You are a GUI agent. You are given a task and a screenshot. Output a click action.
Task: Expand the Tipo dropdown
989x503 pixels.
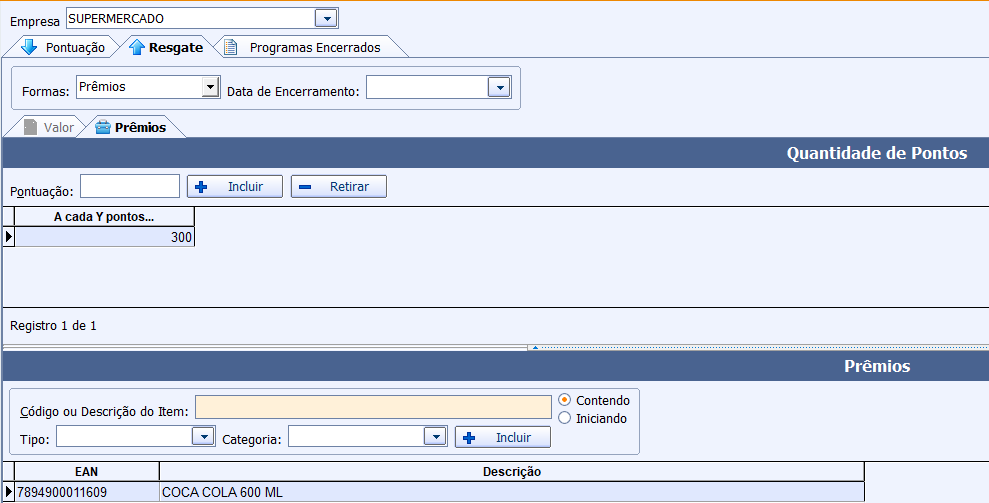click(x=204, y=437)
